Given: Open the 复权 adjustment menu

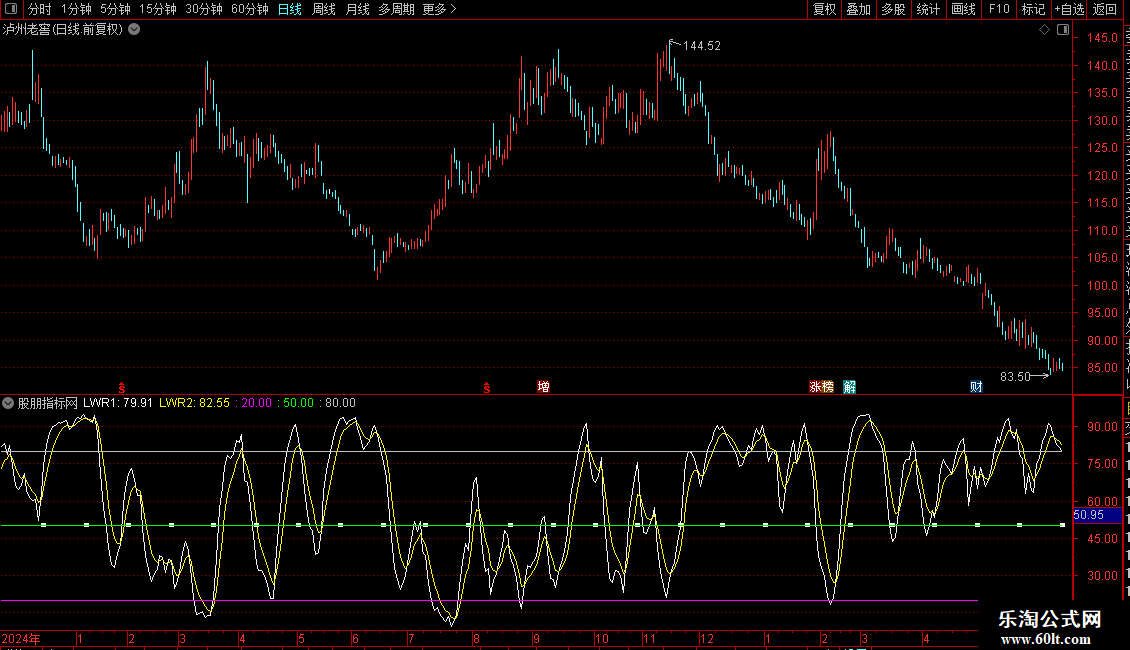Looking at the screenshot, I should [x=824, y=9].
